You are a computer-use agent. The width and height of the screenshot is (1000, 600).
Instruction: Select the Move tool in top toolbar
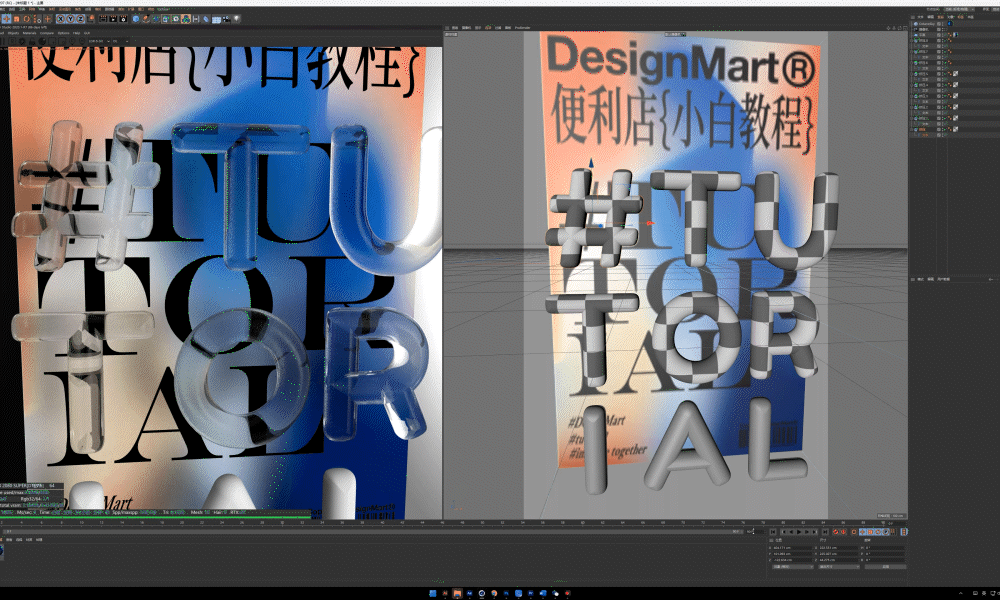pyautogui.click(x=6, y=19)
